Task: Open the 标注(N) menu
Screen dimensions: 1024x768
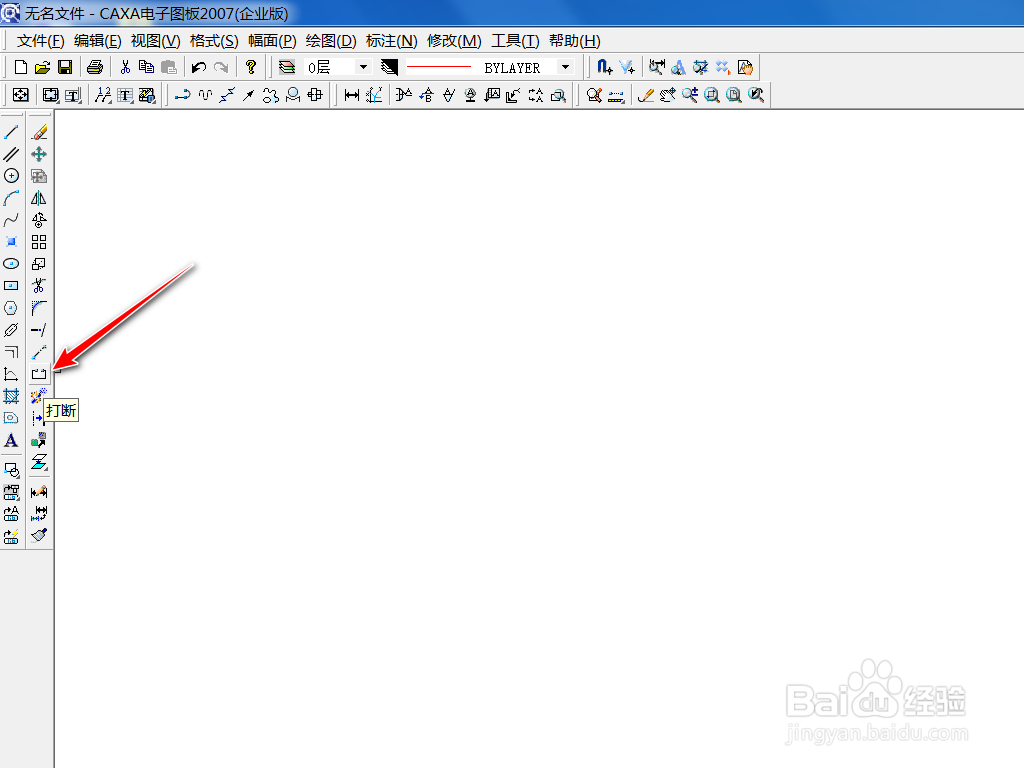Action: point(392,41)
